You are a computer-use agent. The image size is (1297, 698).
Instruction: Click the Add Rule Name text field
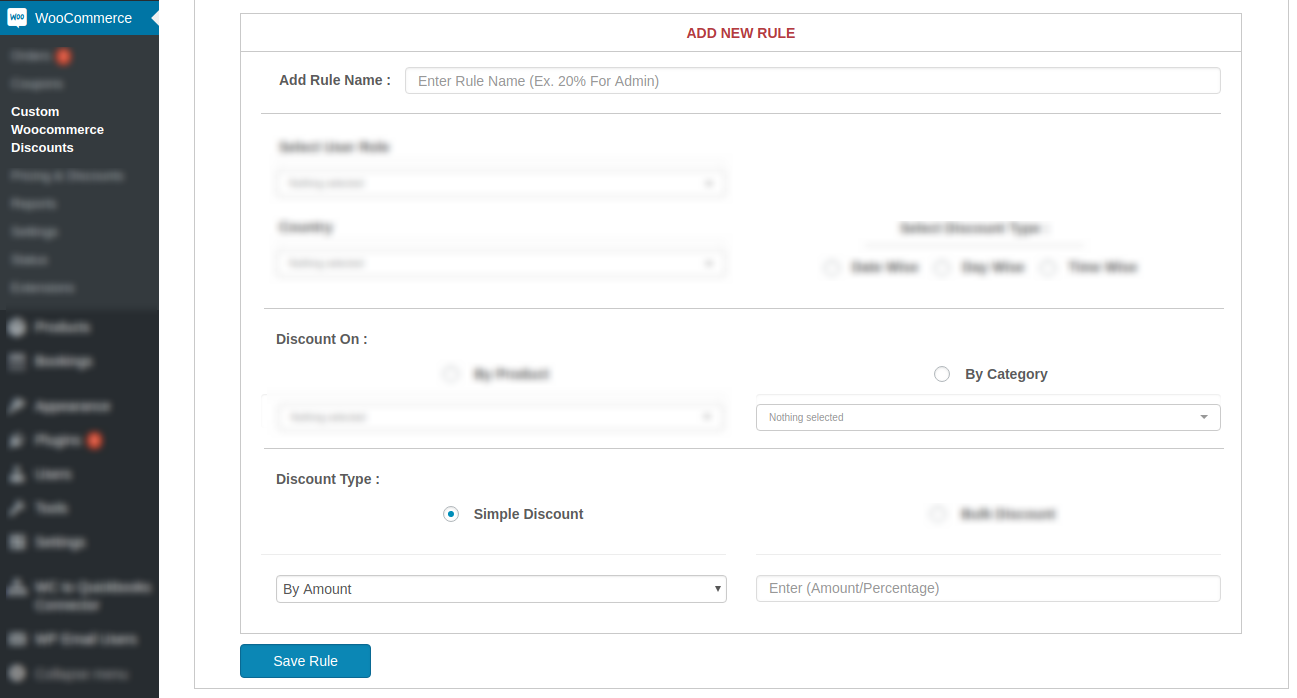[x=812, y=81]
